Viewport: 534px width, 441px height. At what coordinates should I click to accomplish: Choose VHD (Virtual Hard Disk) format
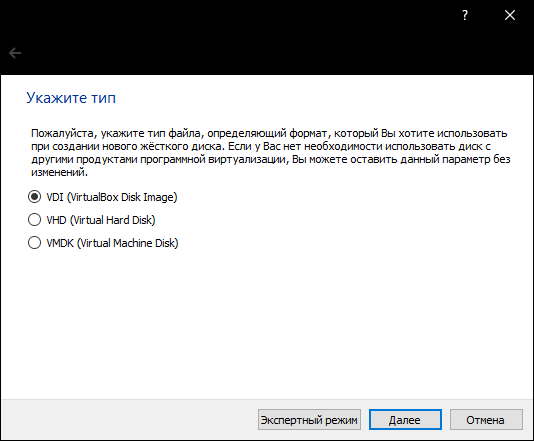[x=92, y=220]
